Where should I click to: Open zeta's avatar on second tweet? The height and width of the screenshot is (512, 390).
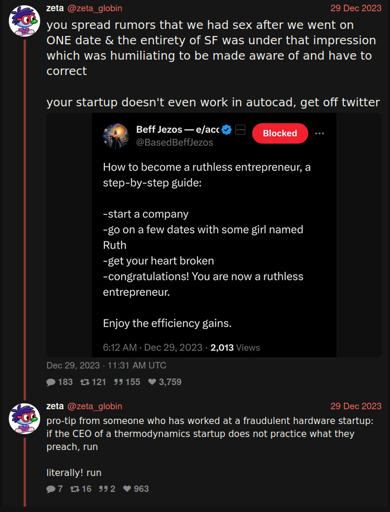tap(25, 418)
